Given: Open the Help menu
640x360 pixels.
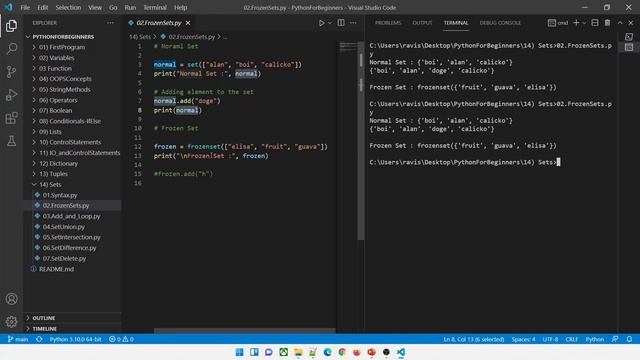Looking at the screenshot, I should coord(180,7).
